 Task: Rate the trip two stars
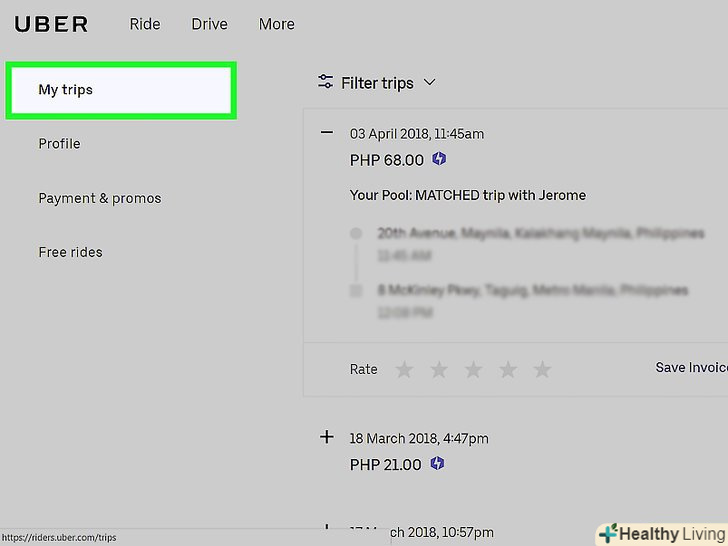pyautogui.click(x=439, y=370)
